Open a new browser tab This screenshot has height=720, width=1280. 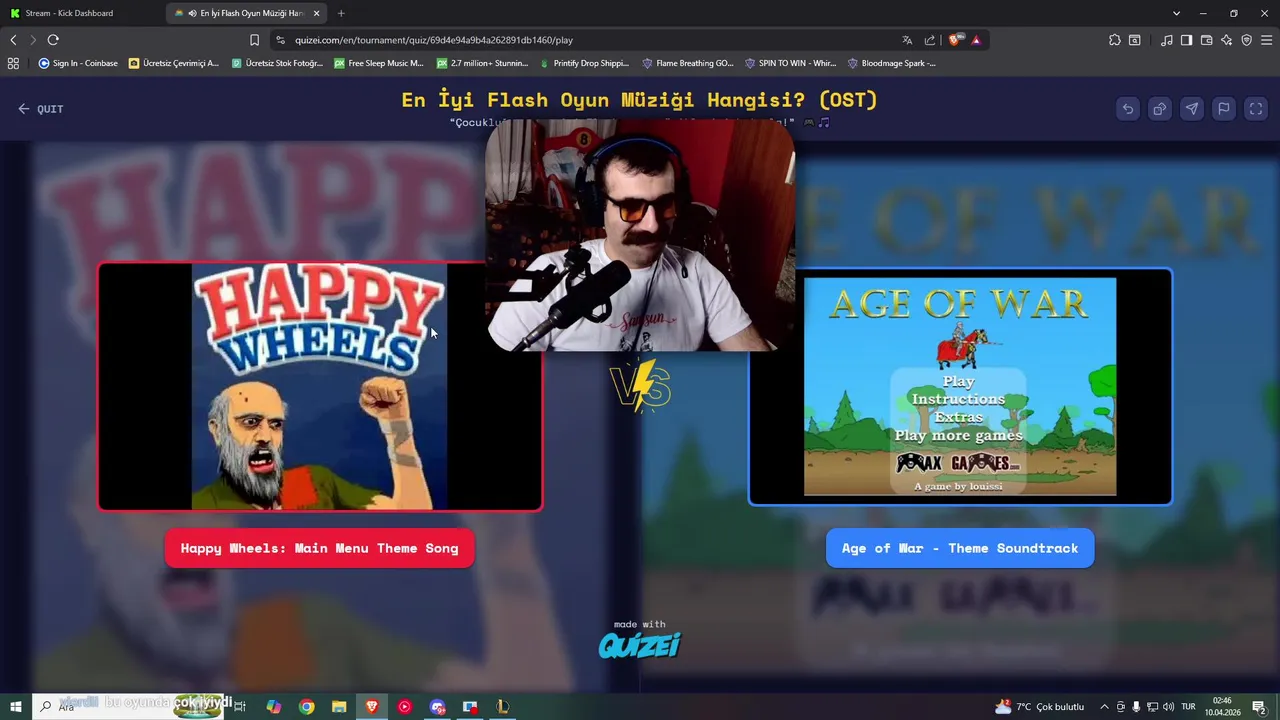341,13
